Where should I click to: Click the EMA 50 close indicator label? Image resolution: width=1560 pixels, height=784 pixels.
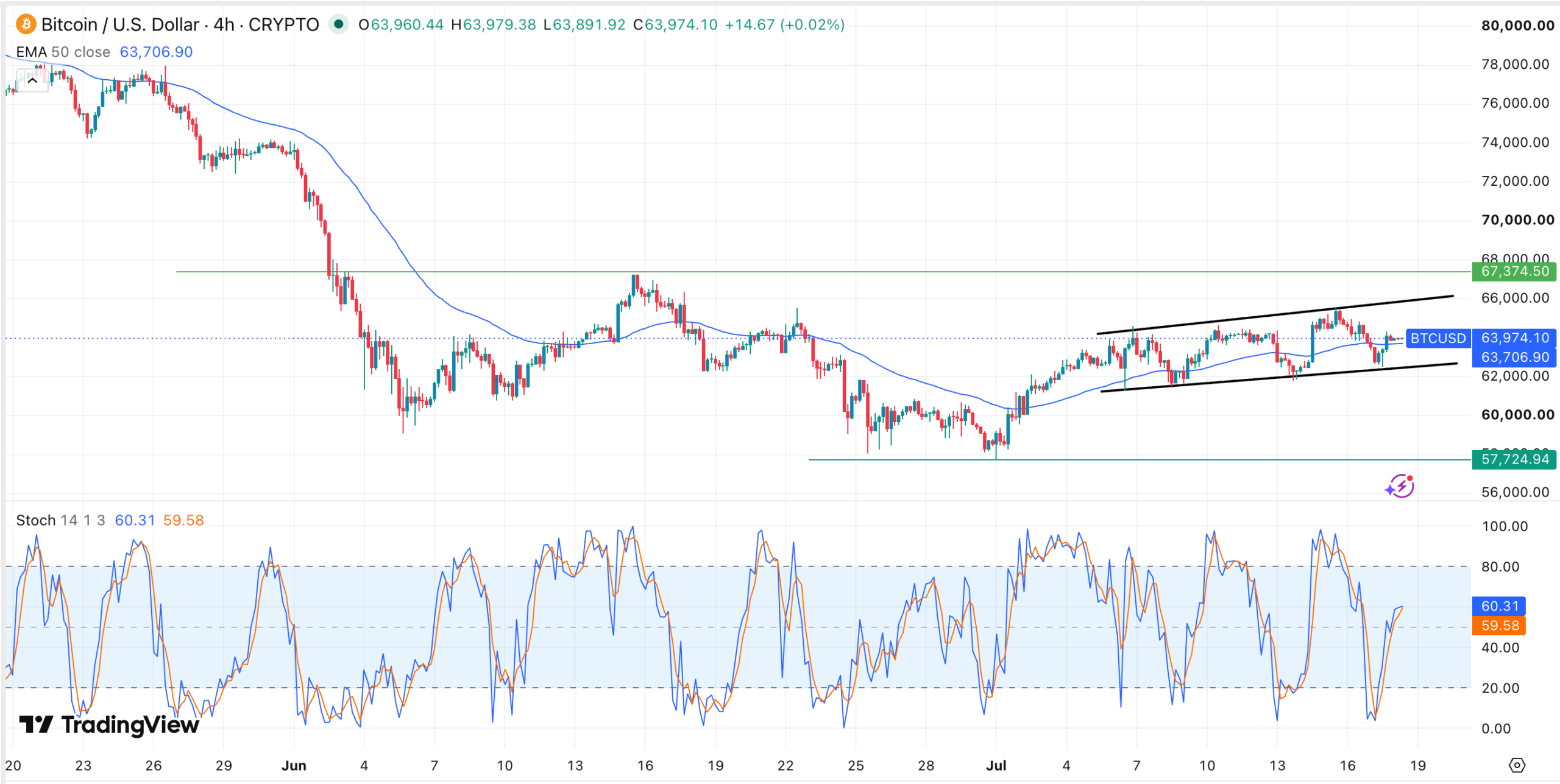pos(63,52)
